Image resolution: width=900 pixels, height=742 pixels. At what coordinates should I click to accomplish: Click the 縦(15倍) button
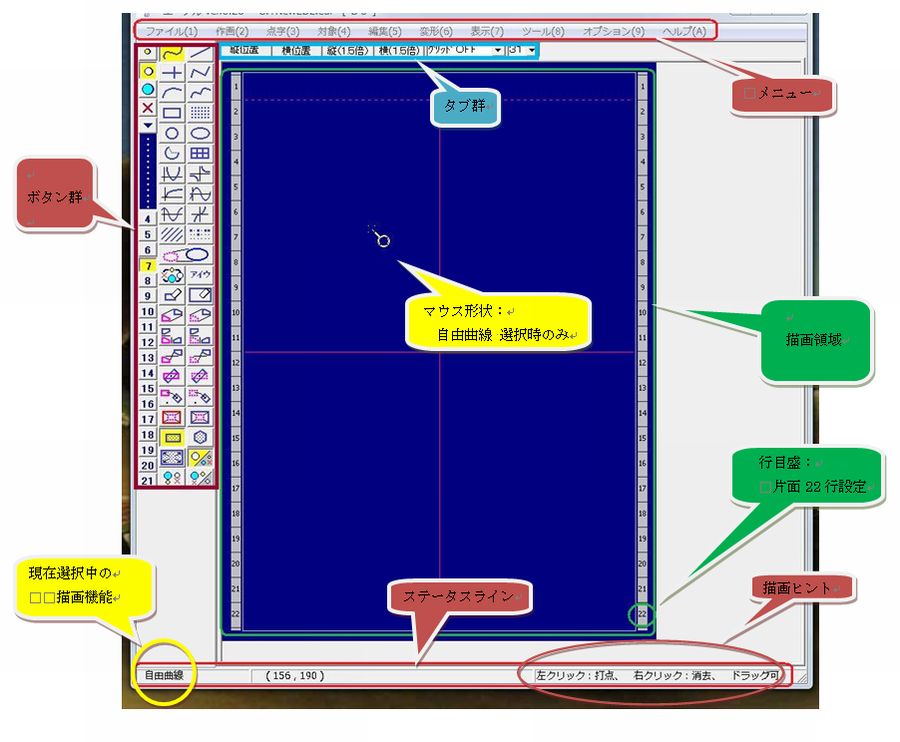click(345, 50)
